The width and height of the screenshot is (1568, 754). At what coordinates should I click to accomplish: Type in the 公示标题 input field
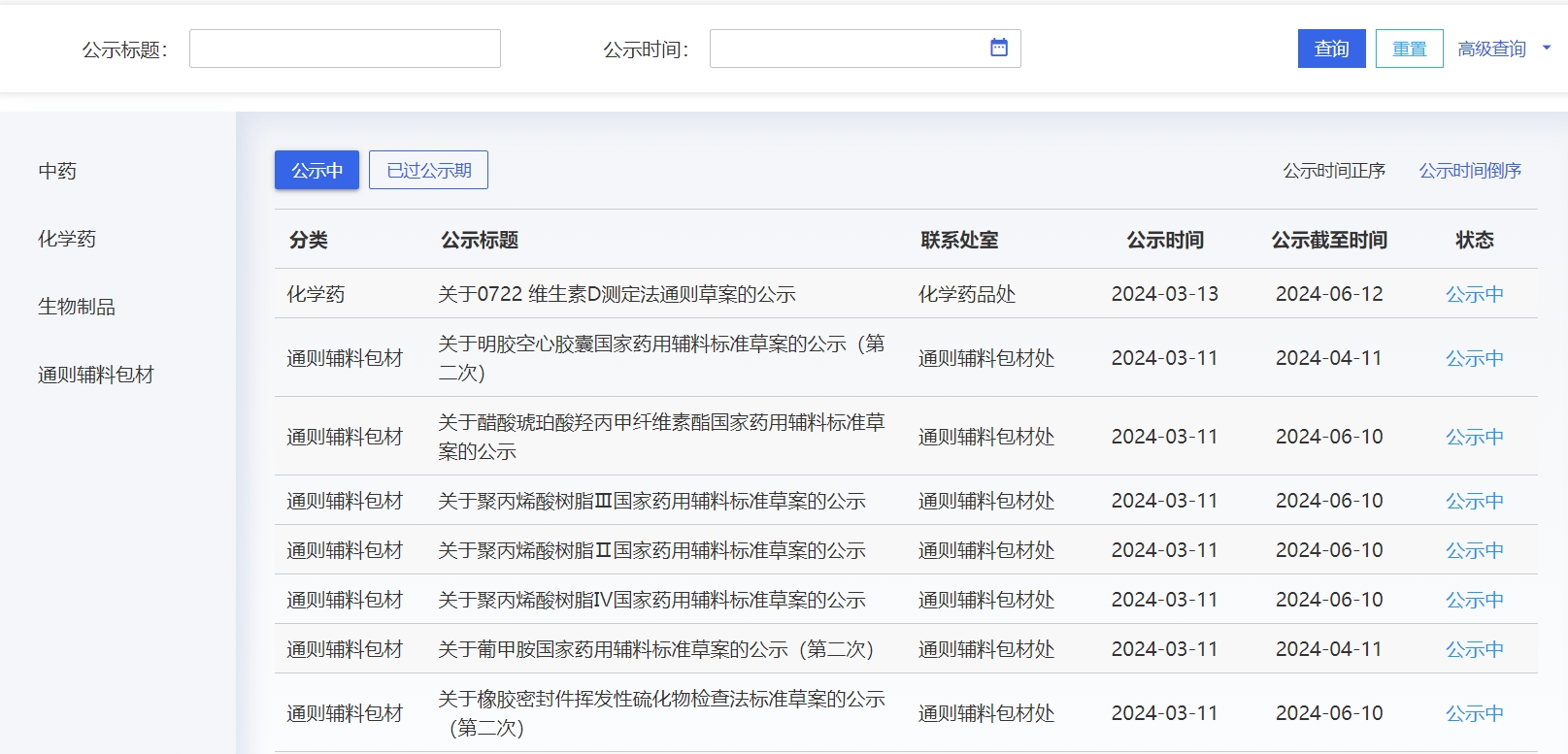(345, 49)
